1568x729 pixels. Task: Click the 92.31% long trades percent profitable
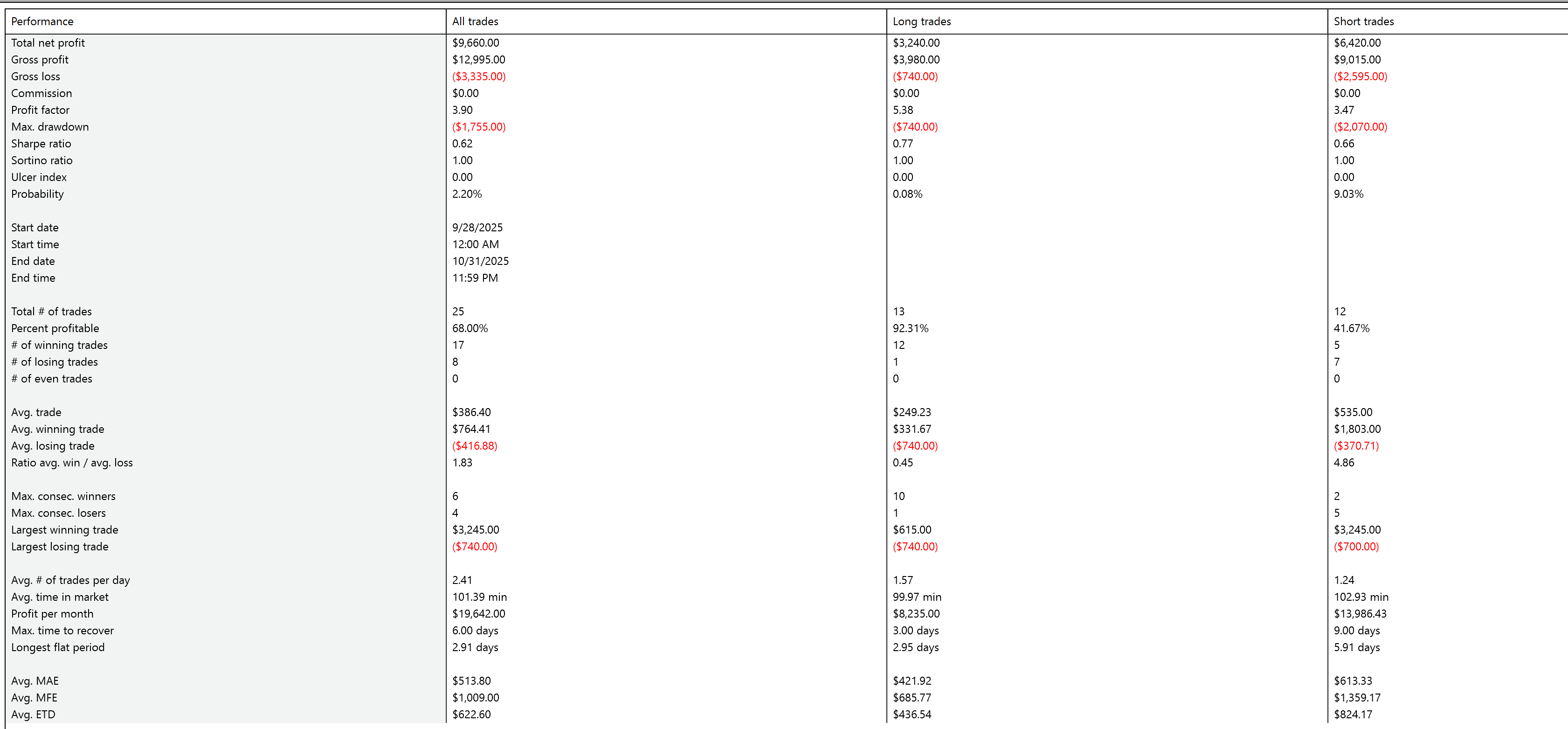click(910, 328)
